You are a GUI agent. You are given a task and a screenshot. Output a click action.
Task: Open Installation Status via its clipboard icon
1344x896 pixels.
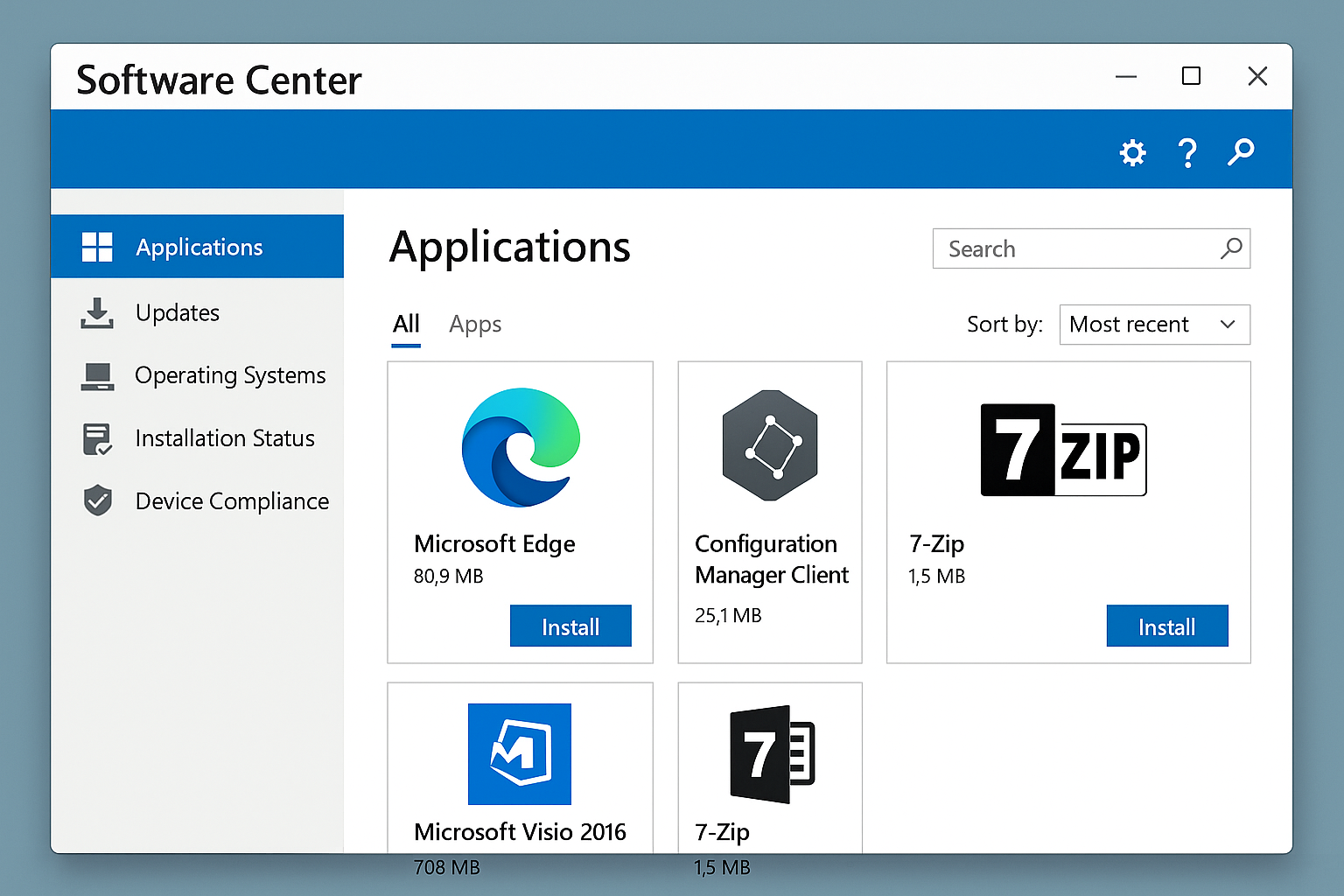pyautogui.click(x=96, y=438)
